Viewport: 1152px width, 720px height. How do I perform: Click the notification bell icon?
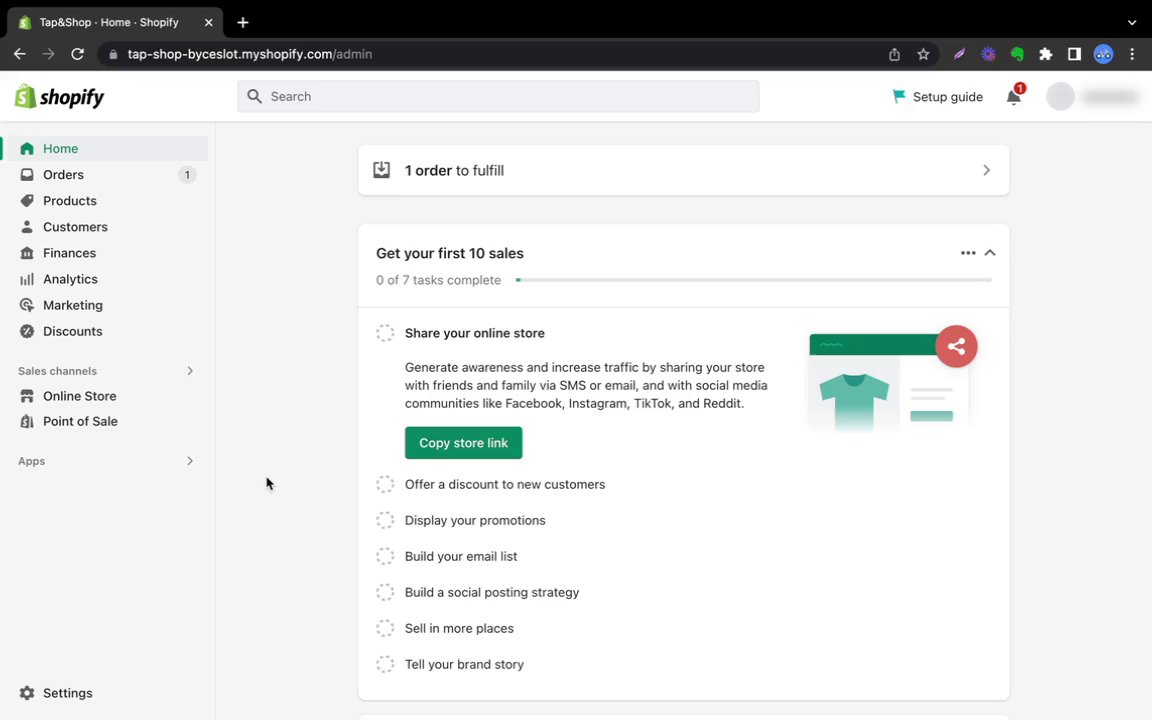1014,97
